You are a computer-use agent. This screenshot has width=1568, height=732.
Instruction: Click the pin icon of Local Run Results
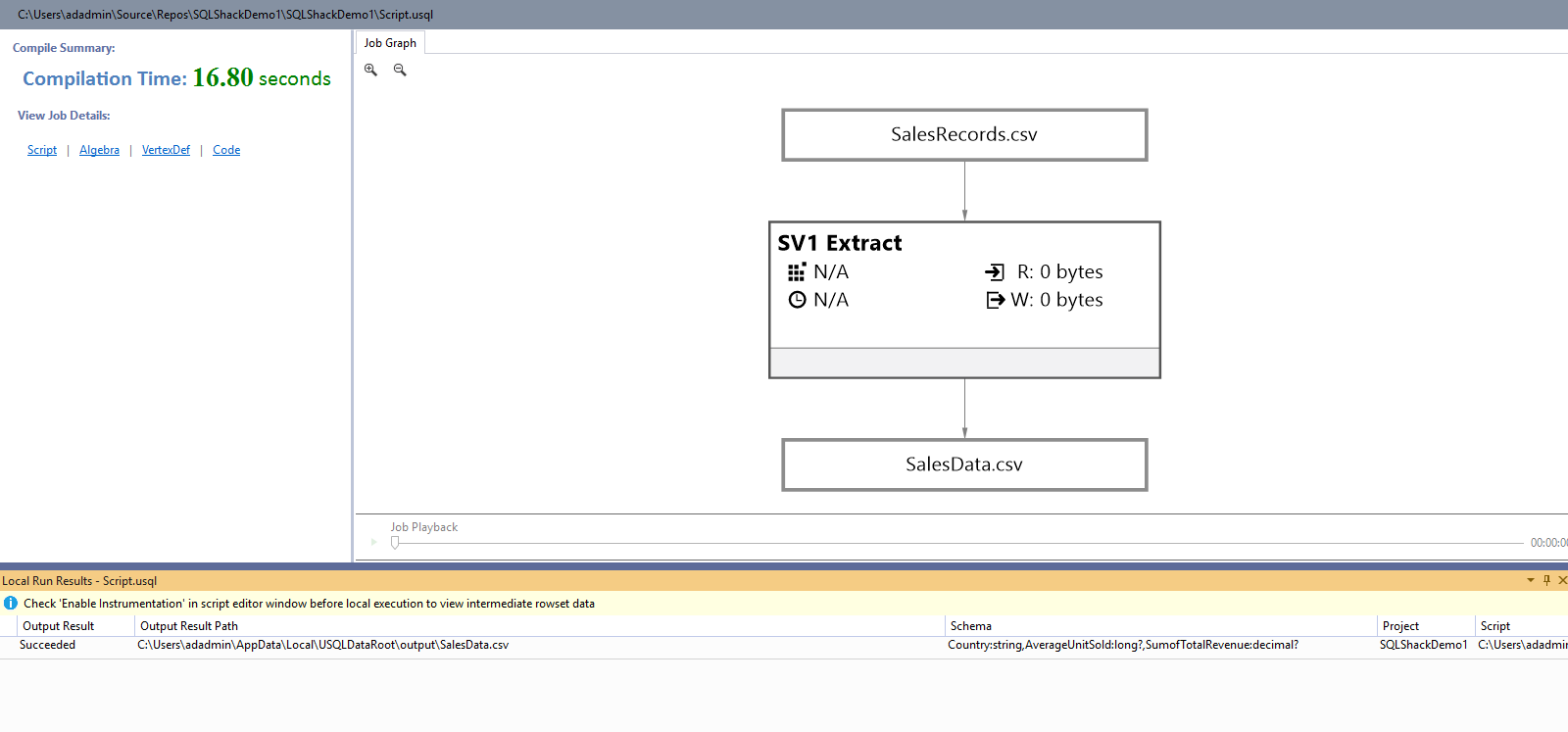[x=1546, y=580]
